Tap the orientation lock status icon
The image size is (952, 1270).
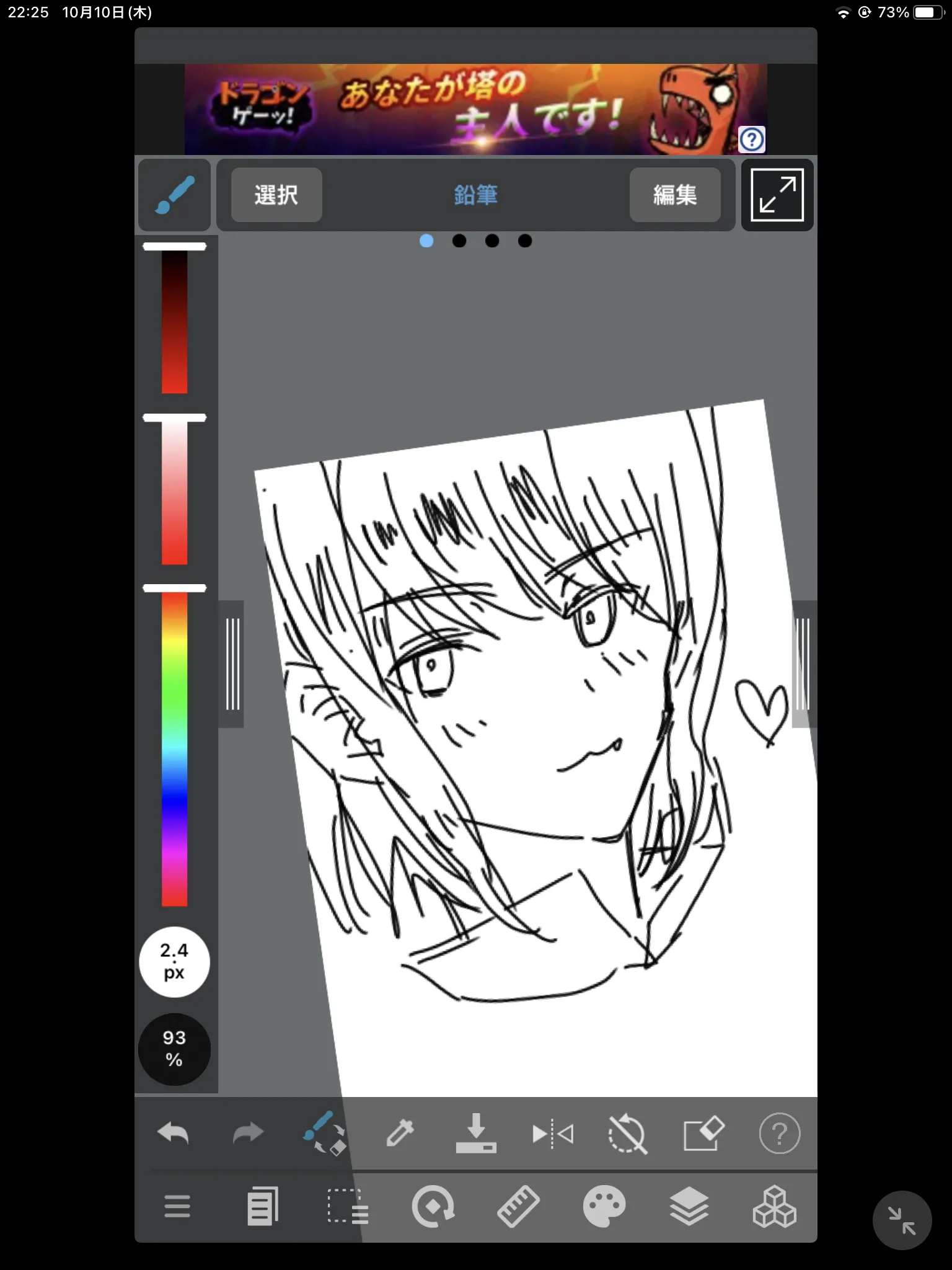click(x=865, y=12)
